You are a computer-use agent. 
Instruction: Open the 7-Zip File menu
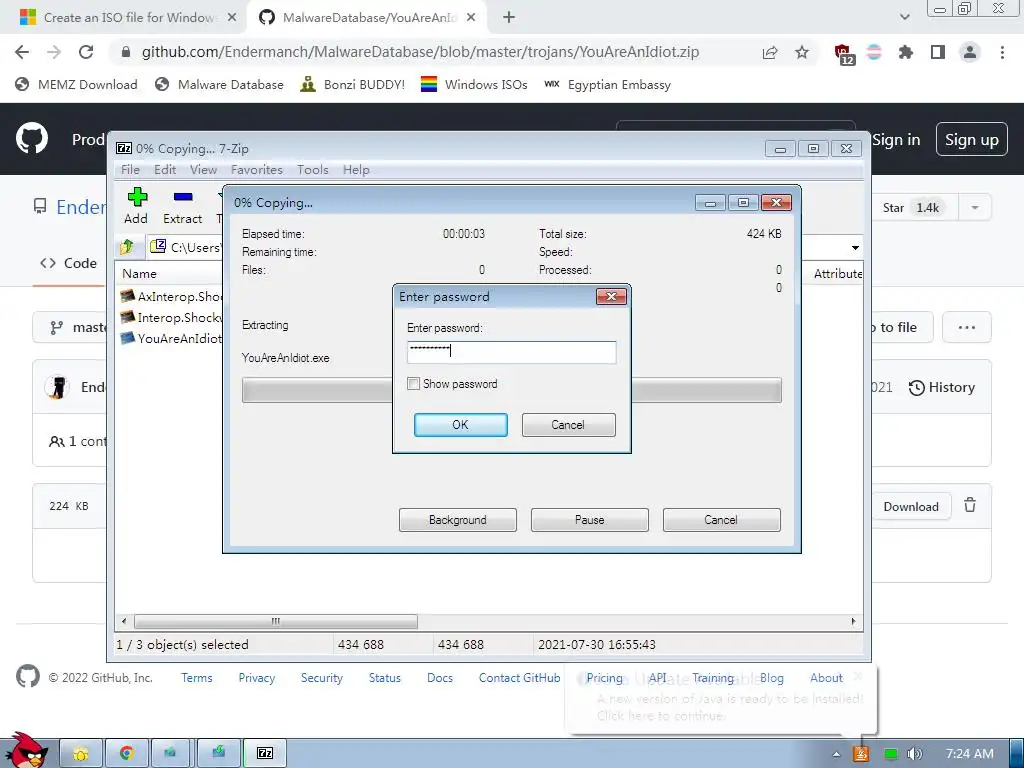coord(130,170)
